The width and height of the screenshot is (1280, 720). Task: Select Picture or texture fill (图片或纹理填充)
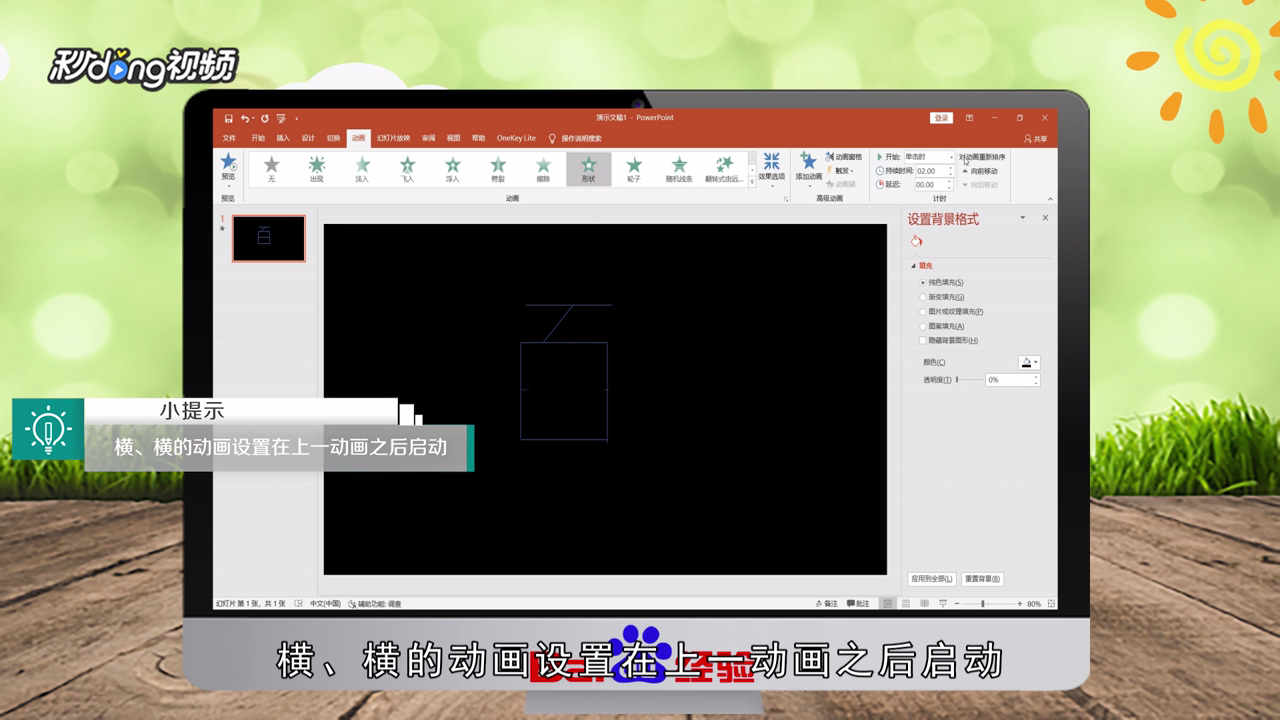tap(923, 311)
